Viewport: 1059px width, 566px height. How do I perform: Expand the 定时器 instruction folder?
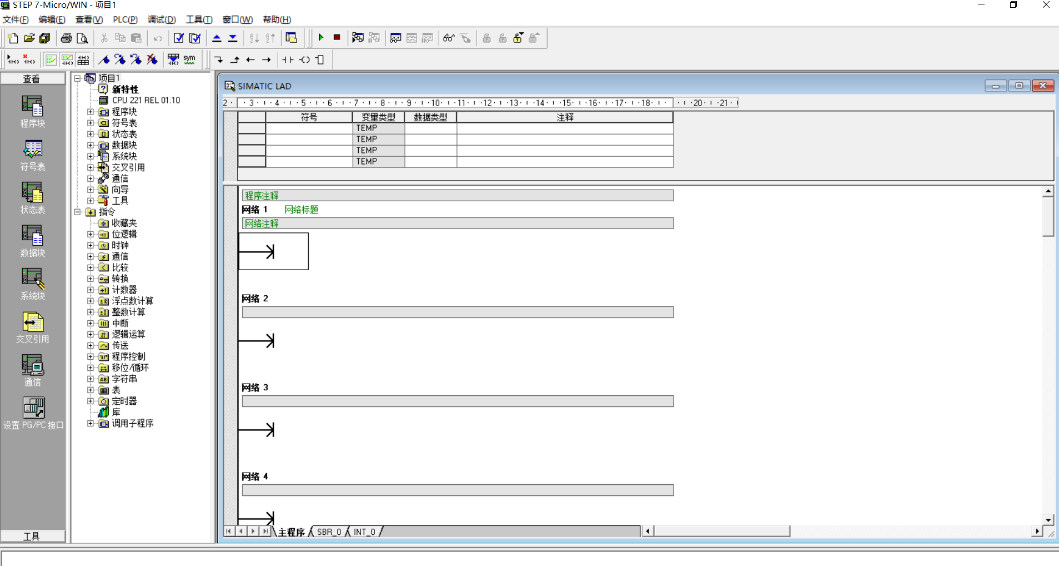pos(91,401)
